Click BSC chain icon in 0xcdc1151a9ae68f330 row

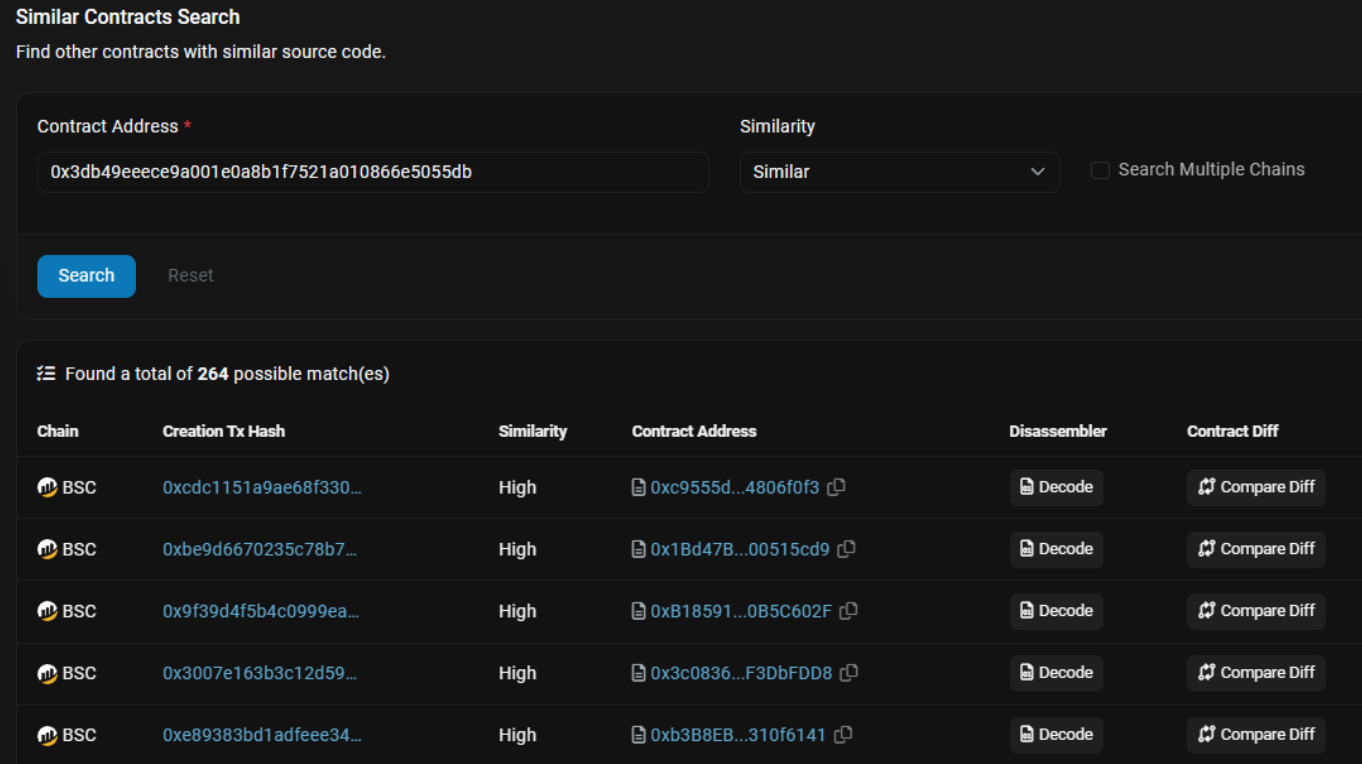point(47,488)
